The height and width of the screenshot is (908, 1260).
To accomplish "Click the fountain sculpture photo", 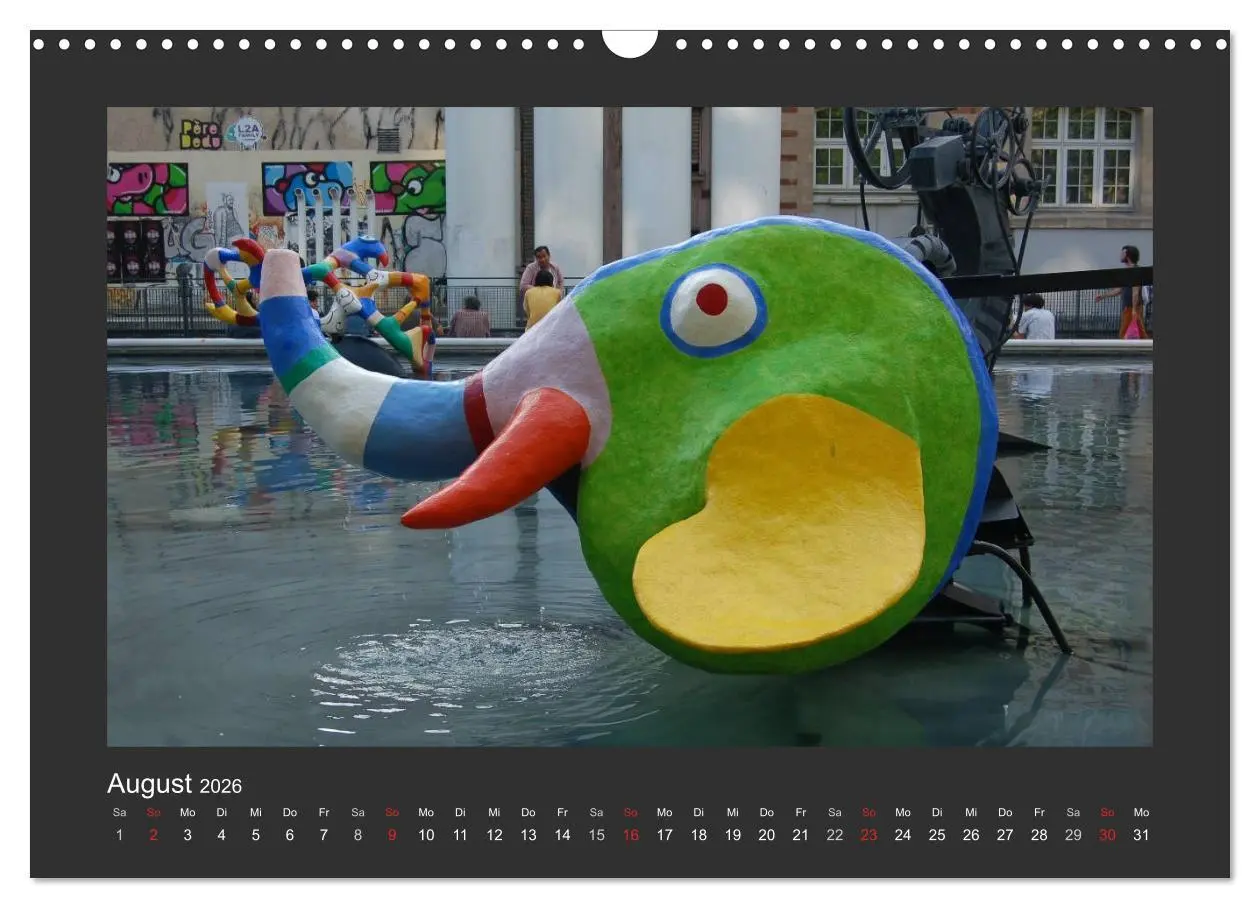I will point(630,426).
